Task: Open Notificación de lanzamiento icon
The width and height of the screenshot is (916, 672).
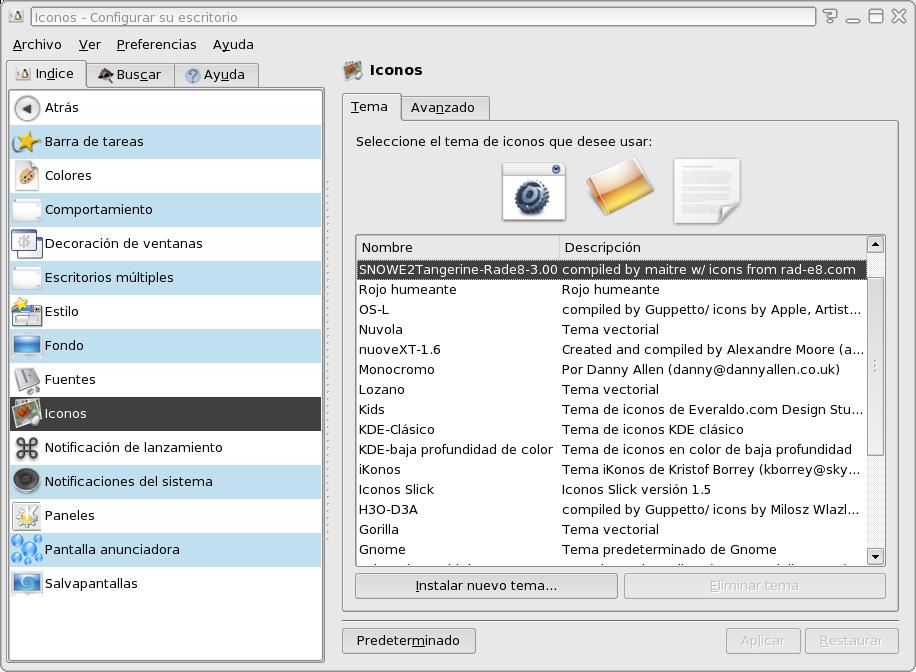Action: [x=26, y=448]
